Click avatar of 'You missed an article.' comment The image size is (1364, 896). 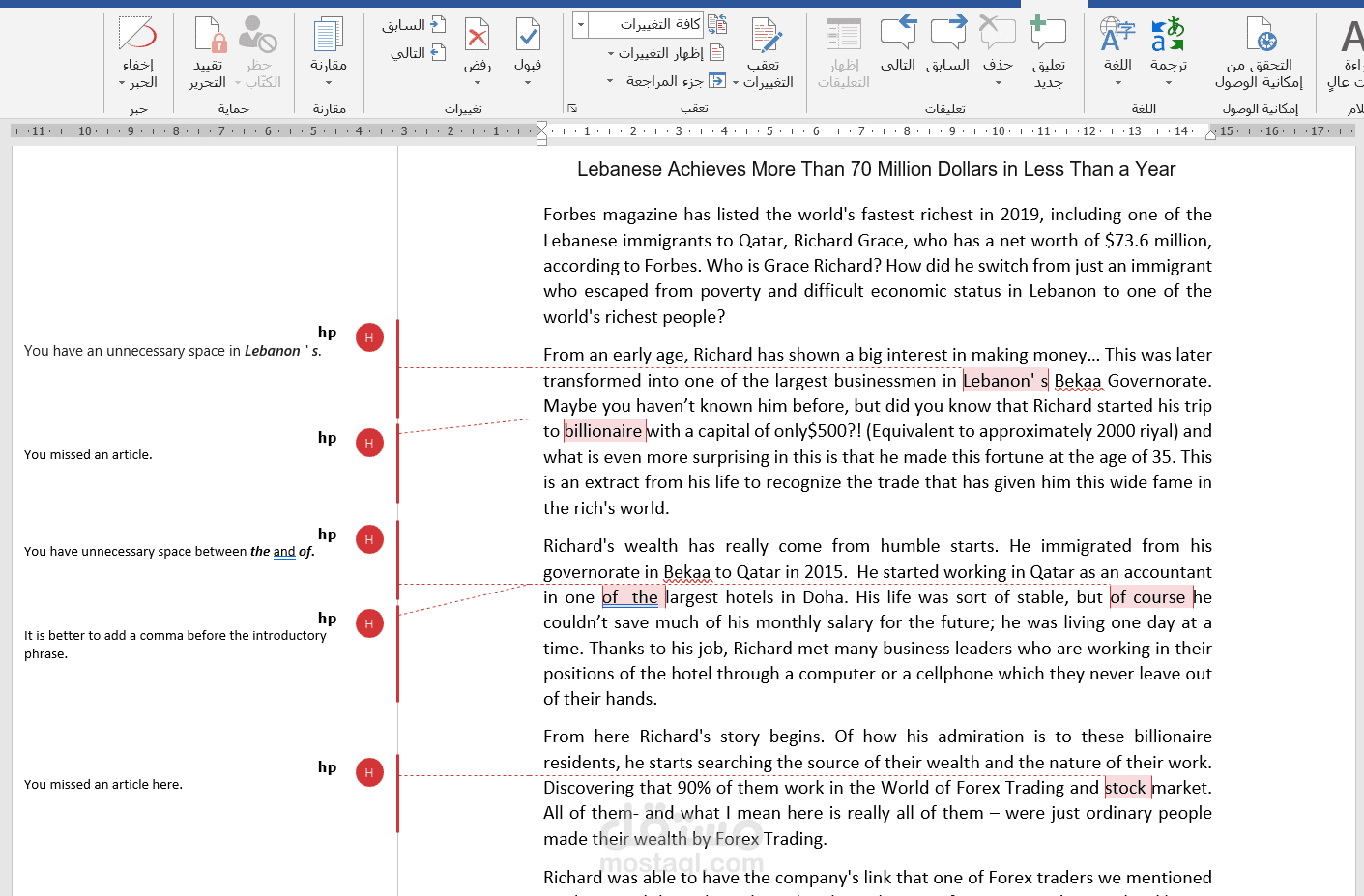coord(369,443)
